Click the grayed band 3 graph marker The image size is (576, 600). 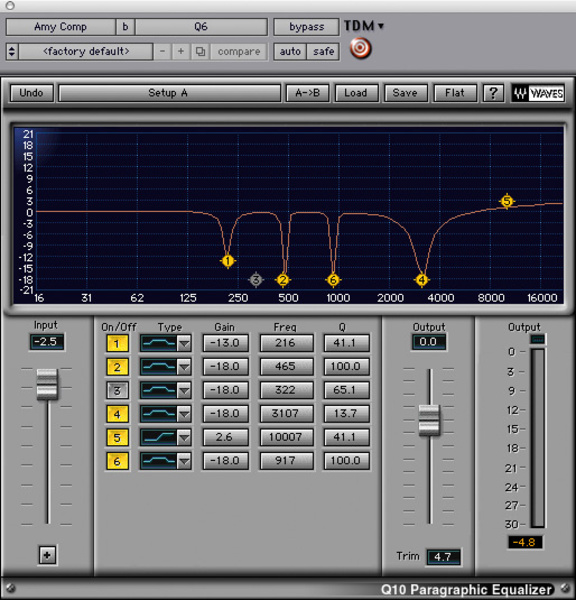(x=256, y=280)
